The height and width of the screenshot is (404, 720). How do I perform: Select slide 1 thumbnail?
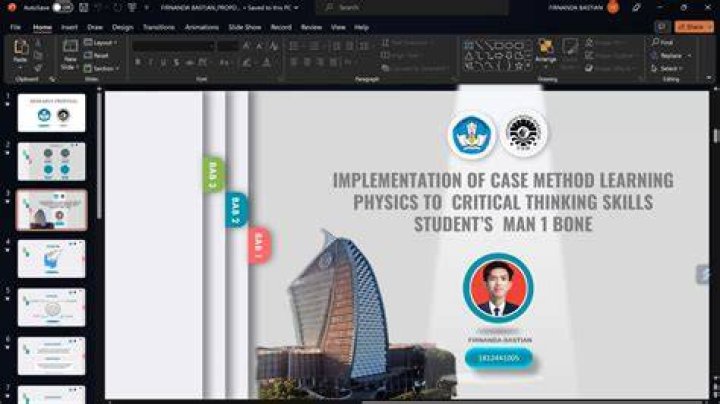(x=51, y=113)
